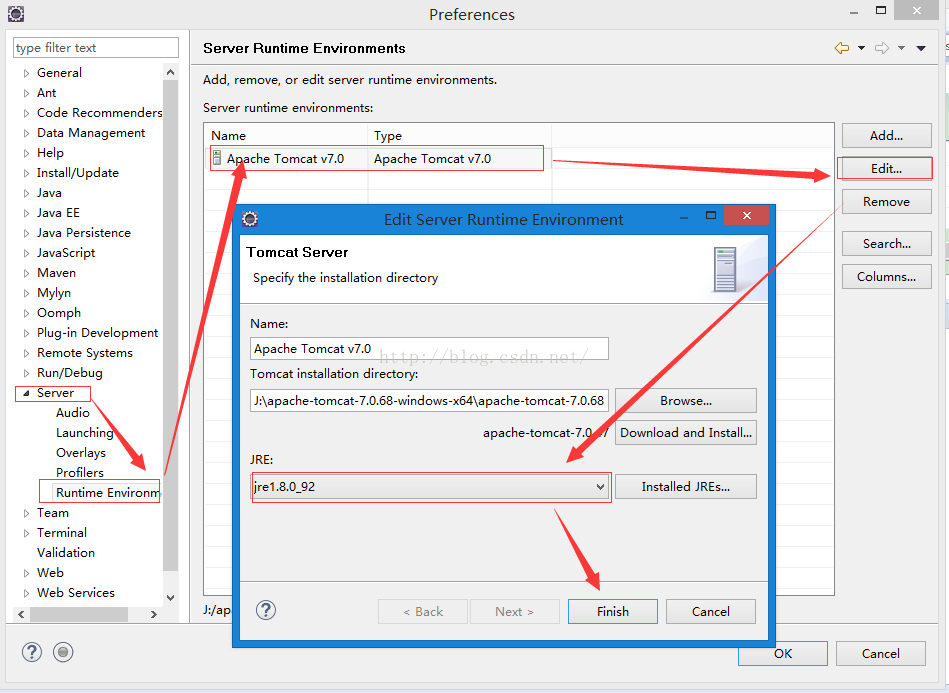Select Runtime Environments under Server
The height and width of the screenshot is (693, 949).
pyautogui.click(x=108, y=492)
